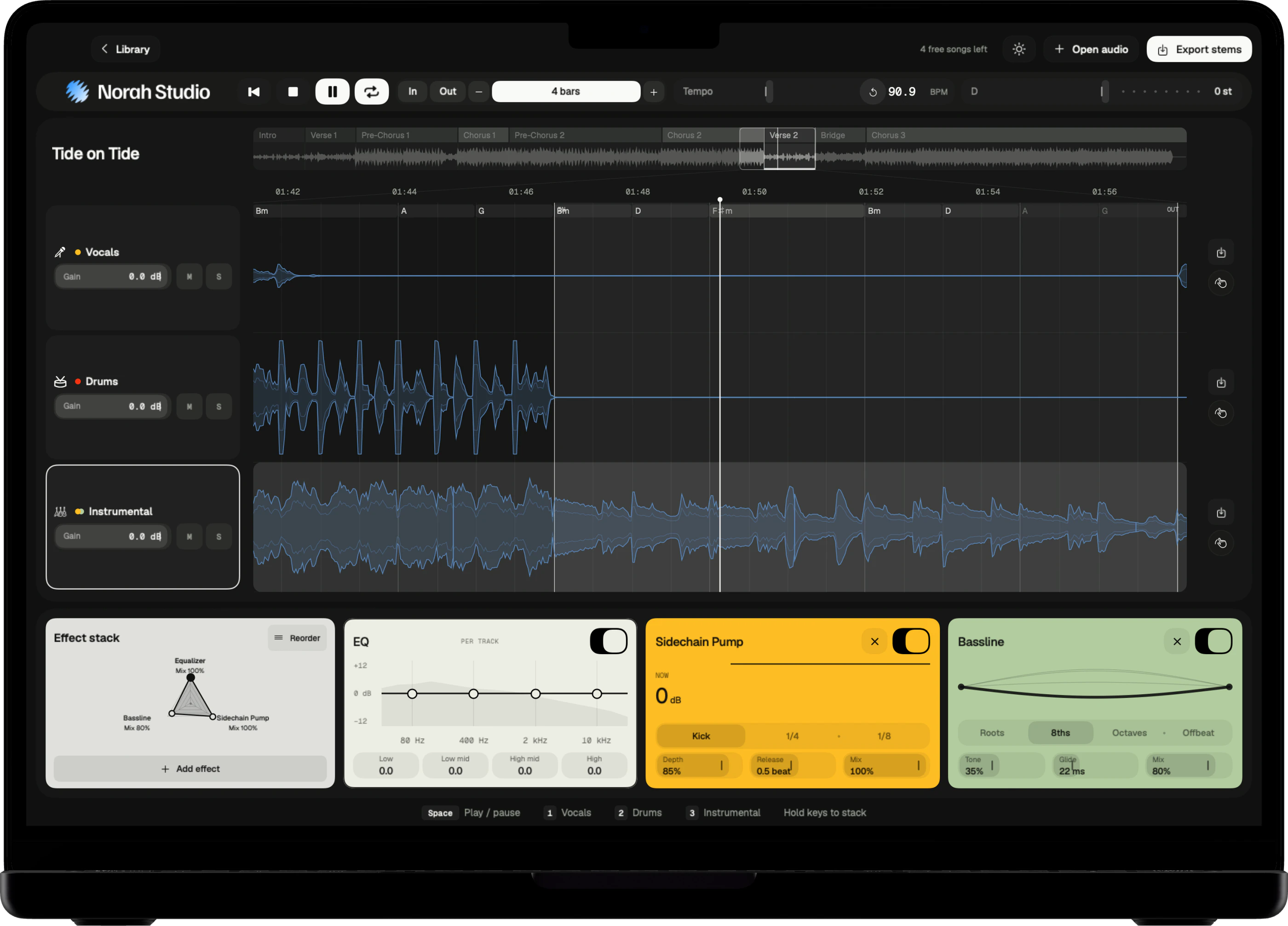Mute the Drums track
1288x926 pixels.
point(189,407)
